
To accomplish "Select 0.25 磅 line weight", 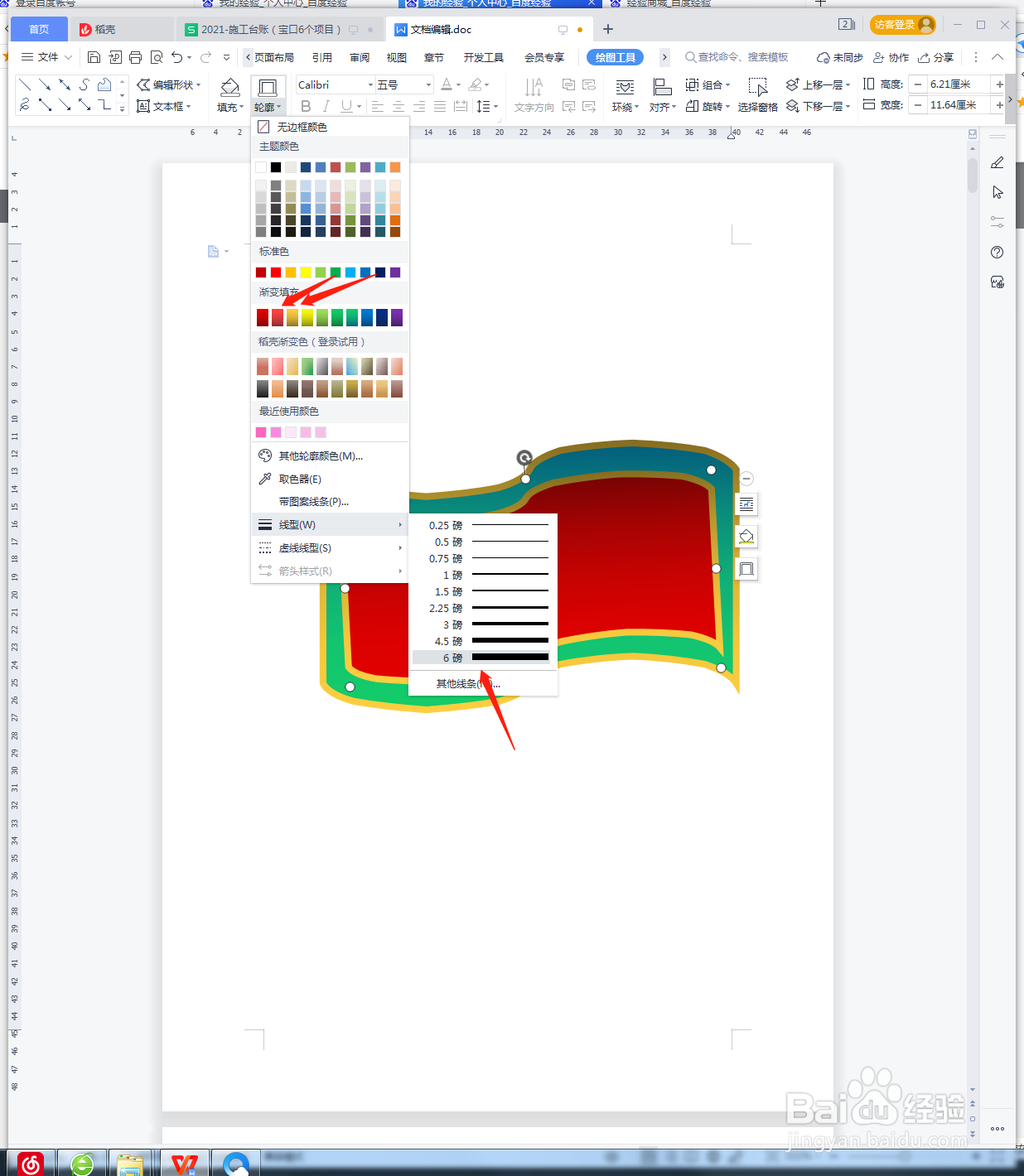I will [x=482, y=525].
